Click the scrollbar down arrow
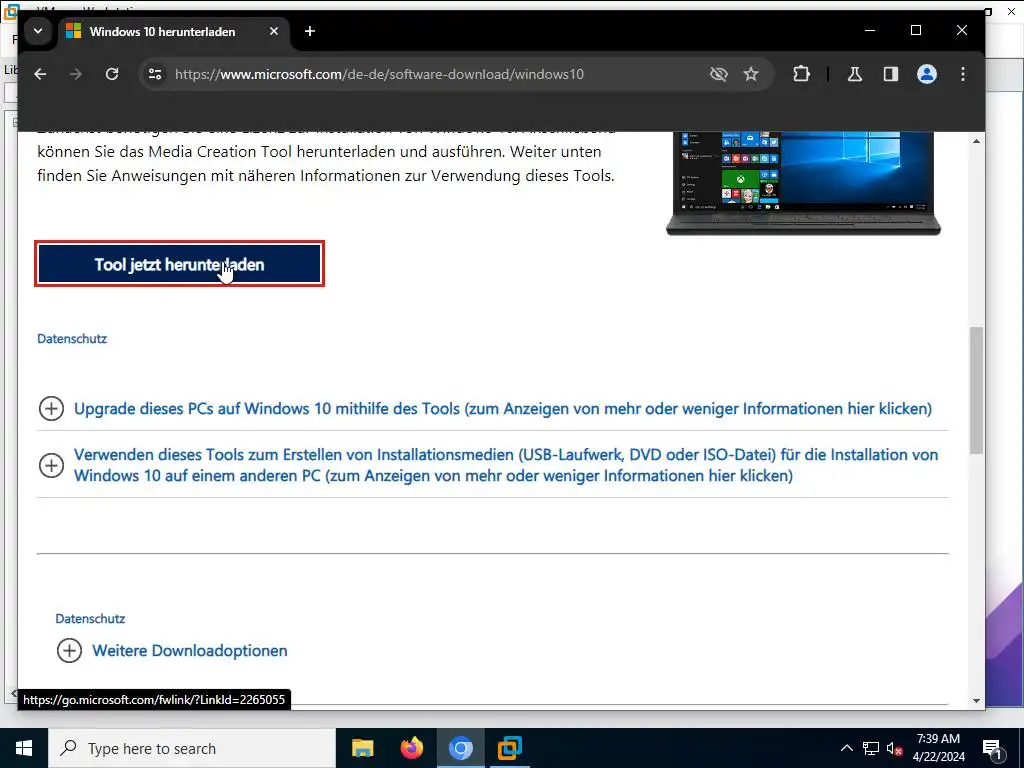Image resolution: width=1024 pixels, height=768 pixels. click(976, 701)
